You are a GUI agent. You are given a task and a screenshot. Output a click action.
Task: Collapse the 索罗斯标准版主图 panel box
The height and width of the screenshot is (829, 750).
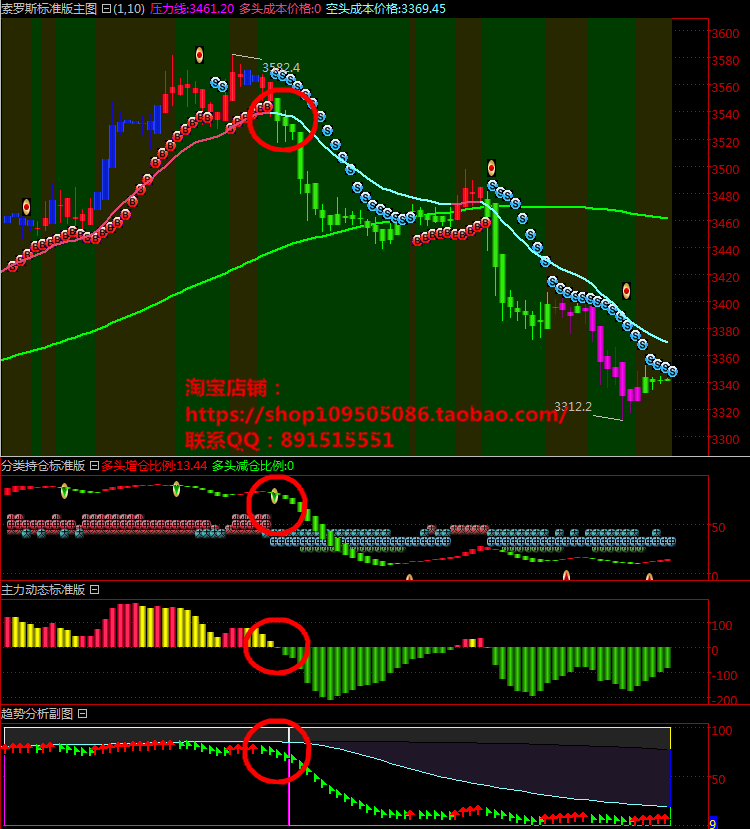(x=106, y=9)
